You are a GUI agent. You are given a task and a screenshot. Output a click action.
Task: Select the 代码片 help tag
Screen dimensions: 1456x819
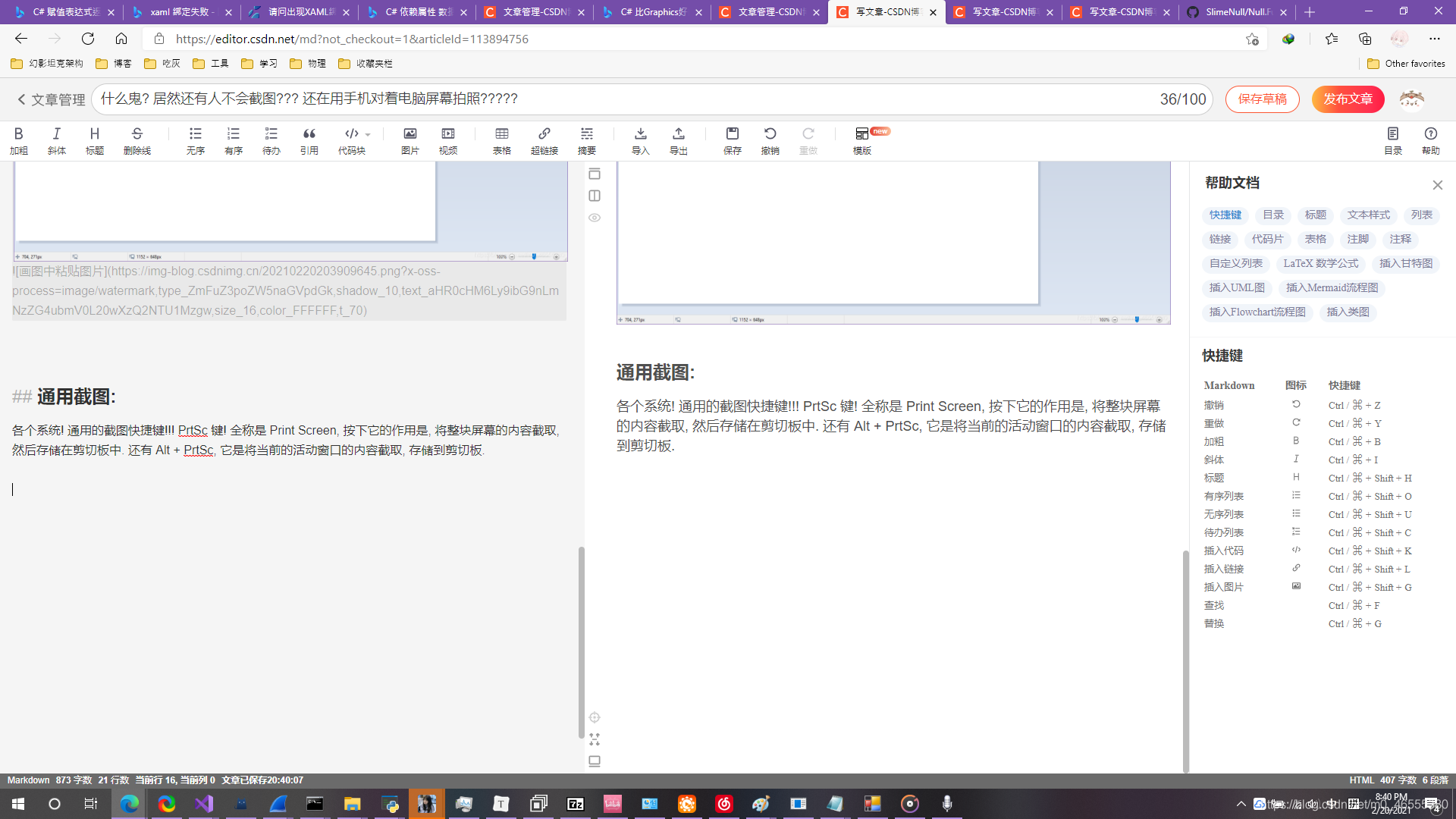click(1267, 240)
